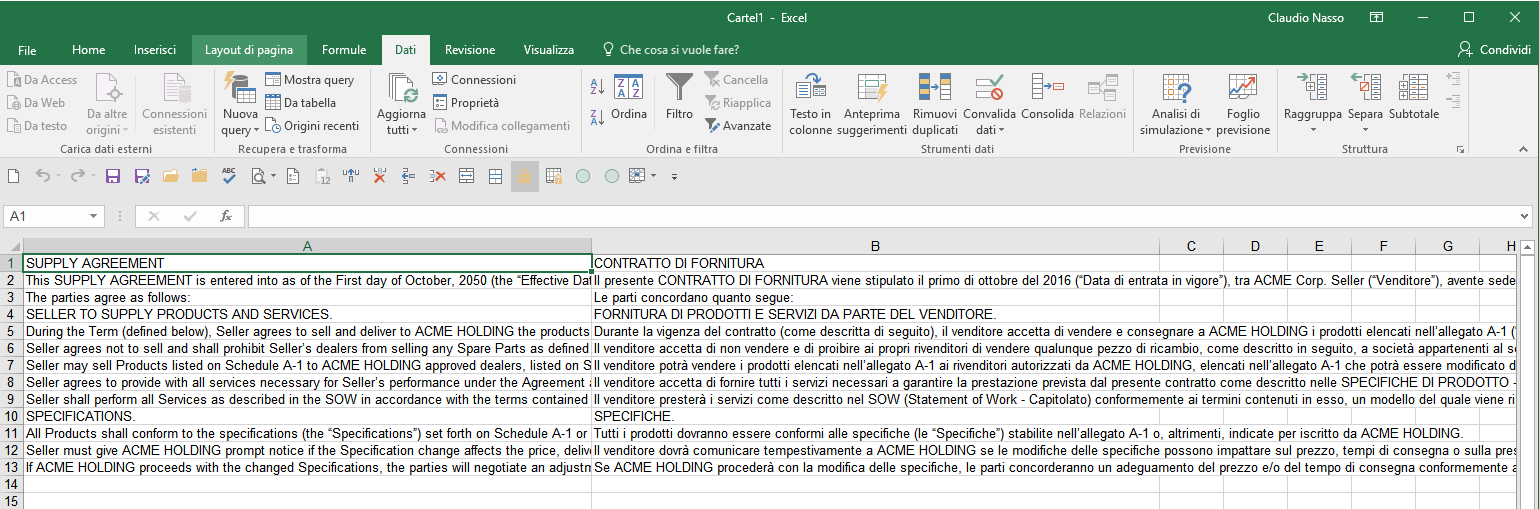Switch to Inserisci tab
The image size is (1539, 509).
click(155, 50)
